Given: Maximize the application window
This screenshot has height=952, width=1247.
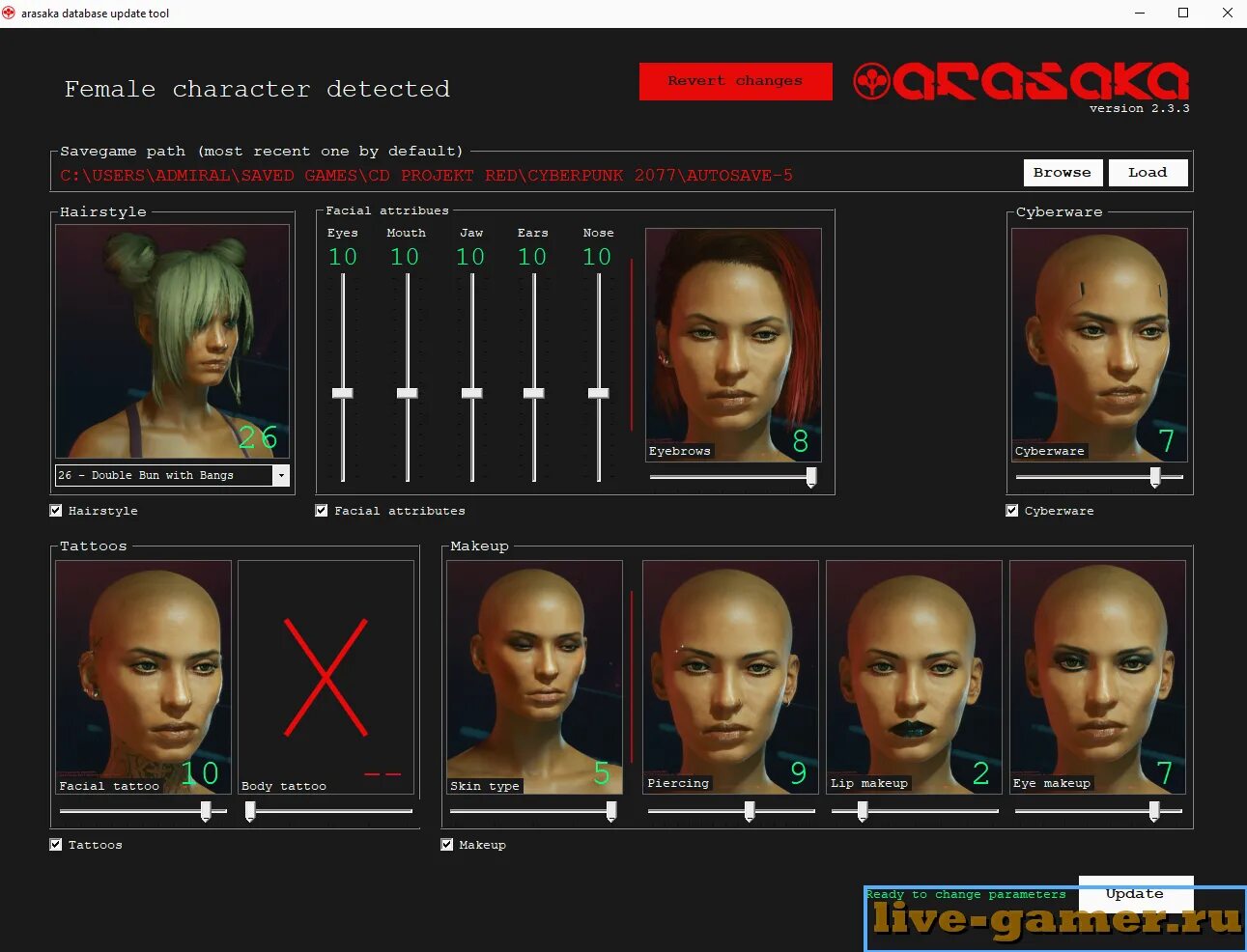Looking at the screenshot, I should [1183, 14].
